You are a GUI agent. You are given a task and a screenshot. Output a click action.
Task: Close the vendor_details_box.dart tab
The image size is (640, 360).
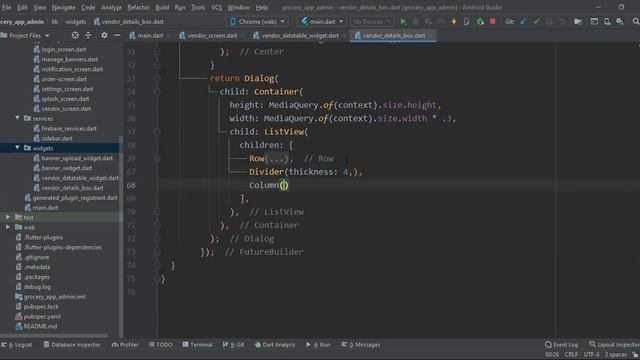(x=431, y=36)
